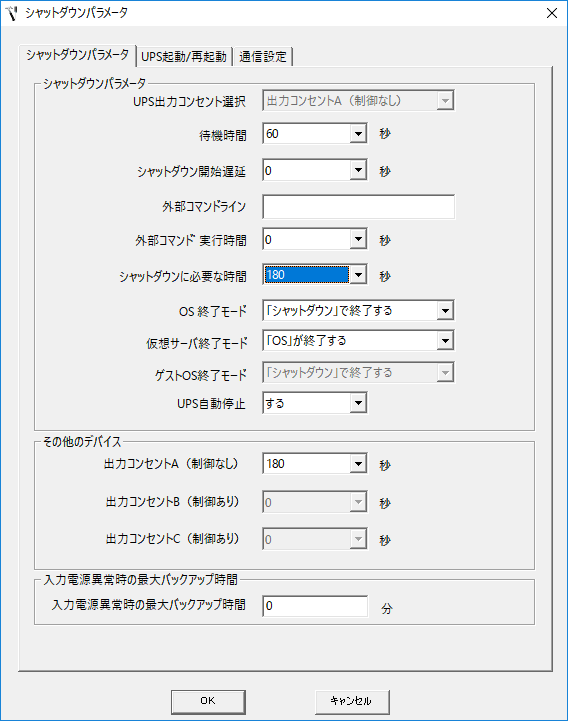Open the シャットダウン開始遅延 dropdown arrow
The width and height of the screenshot is (568, 721).
pyautogui.click(x=358, y=171)
